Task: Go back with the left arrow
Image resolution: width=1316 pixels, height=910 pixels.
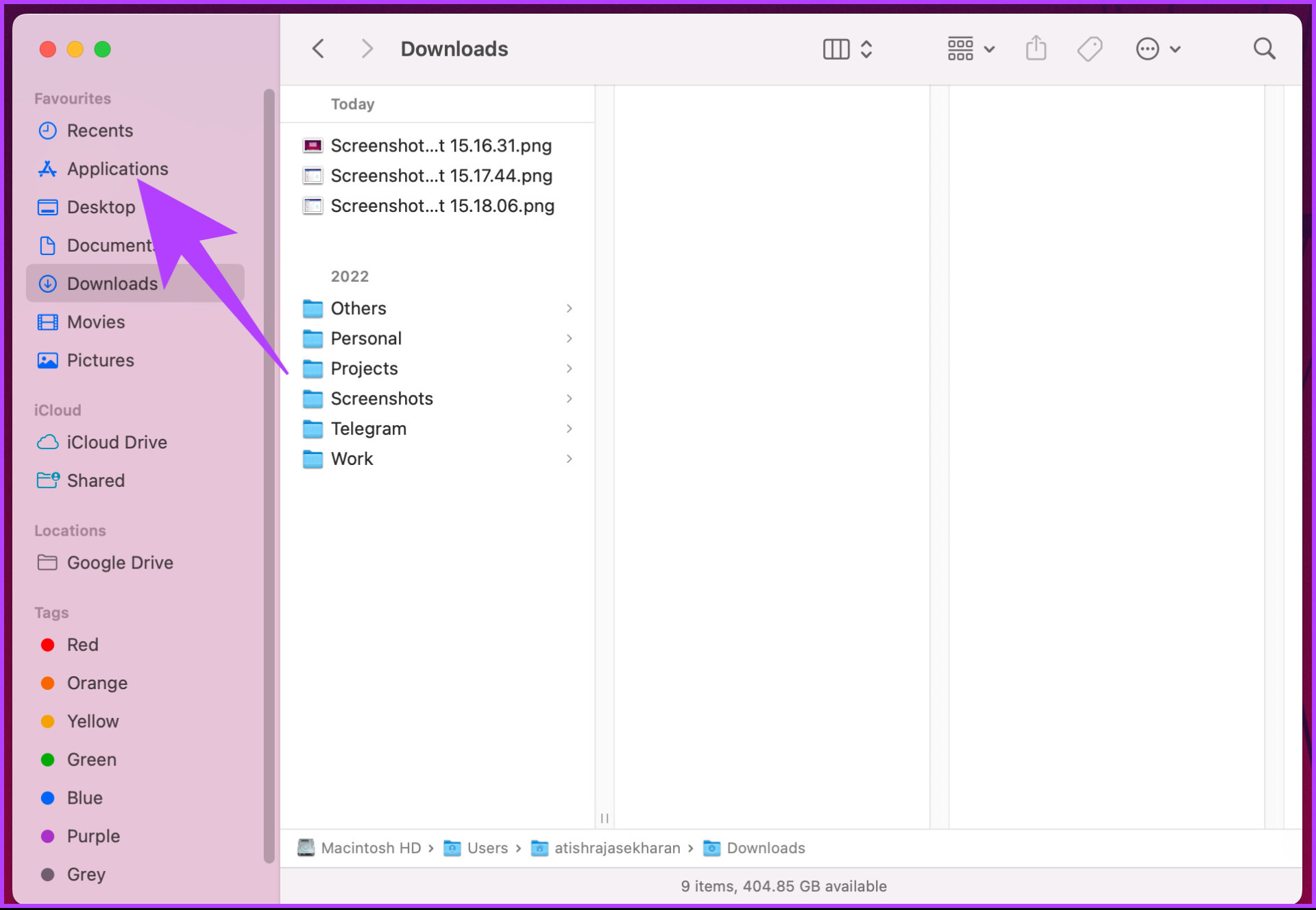Action: [318, 49]
